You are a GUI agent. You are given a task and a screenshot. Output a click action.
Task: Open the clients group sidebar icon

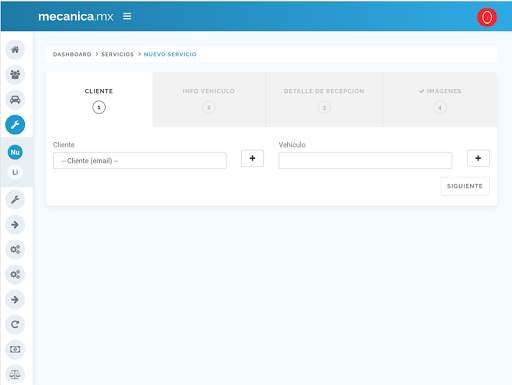click(15, 74)
